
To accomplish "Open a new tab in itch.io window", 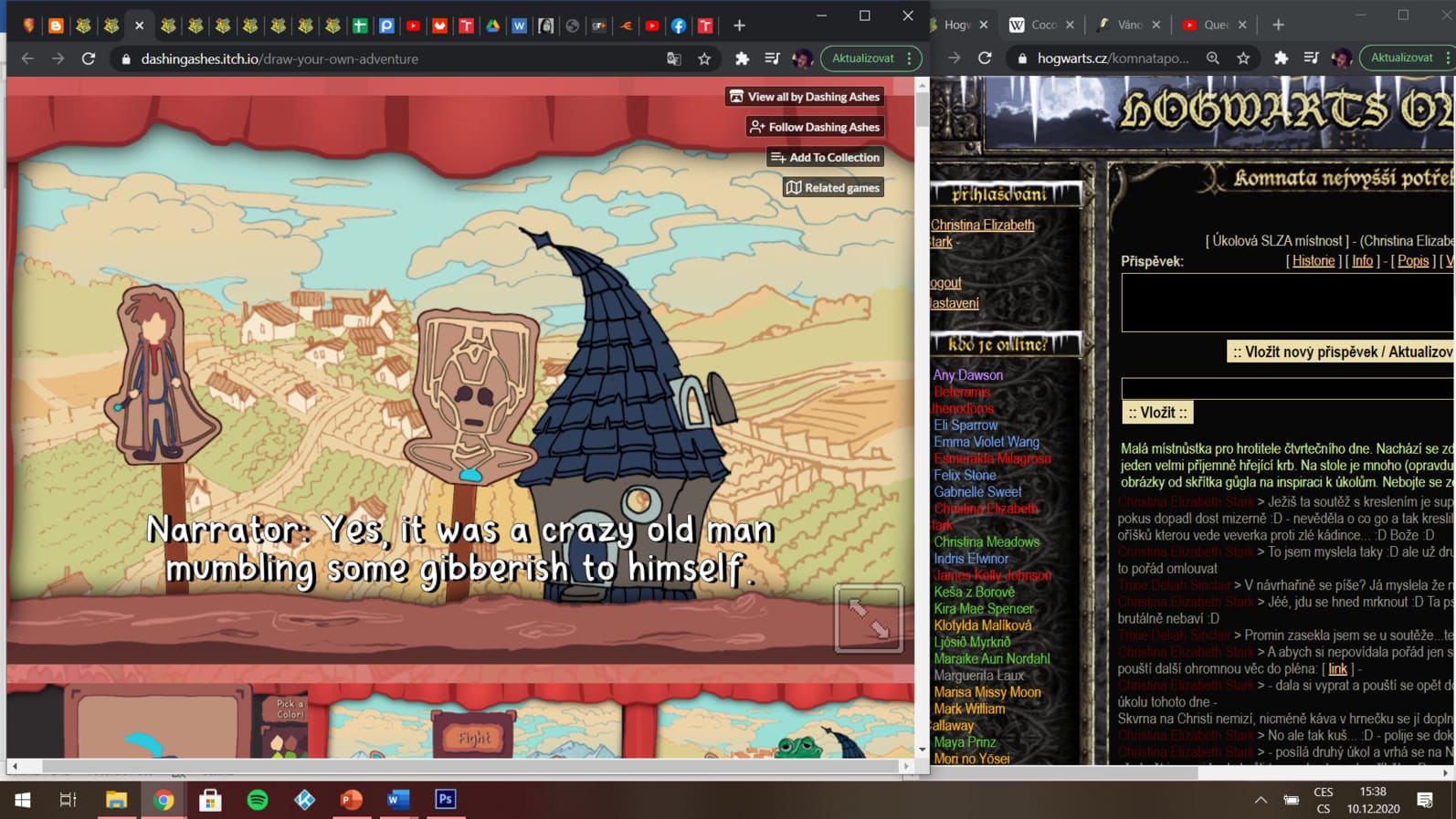I will [x=739, y=26].
